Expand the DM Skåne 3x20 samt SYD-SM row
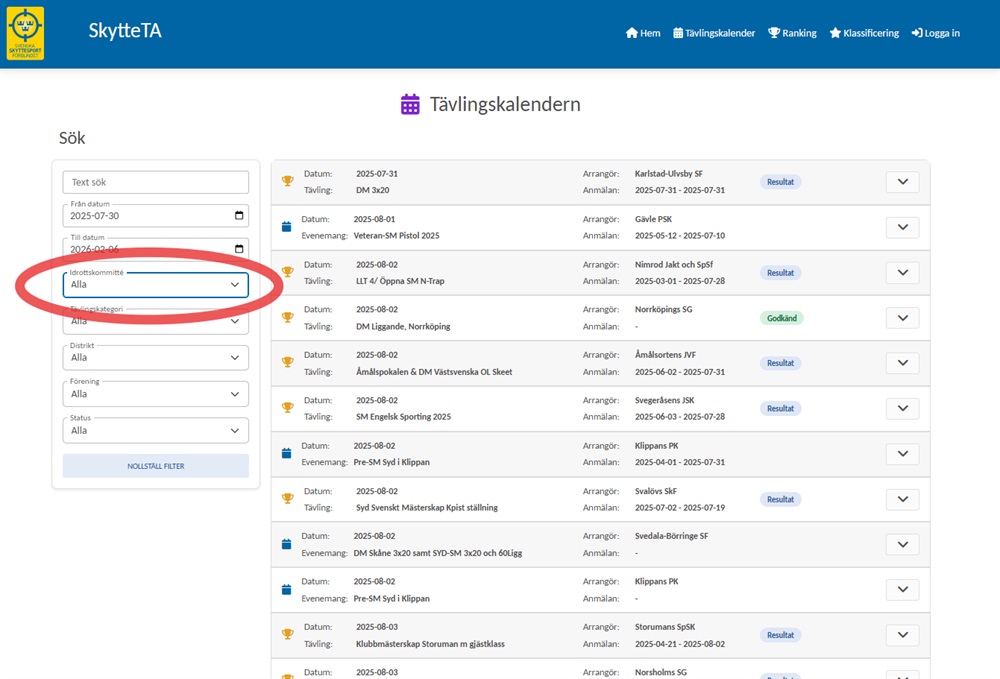This screenshot has height=679, width=1000. tap(902, 544)
